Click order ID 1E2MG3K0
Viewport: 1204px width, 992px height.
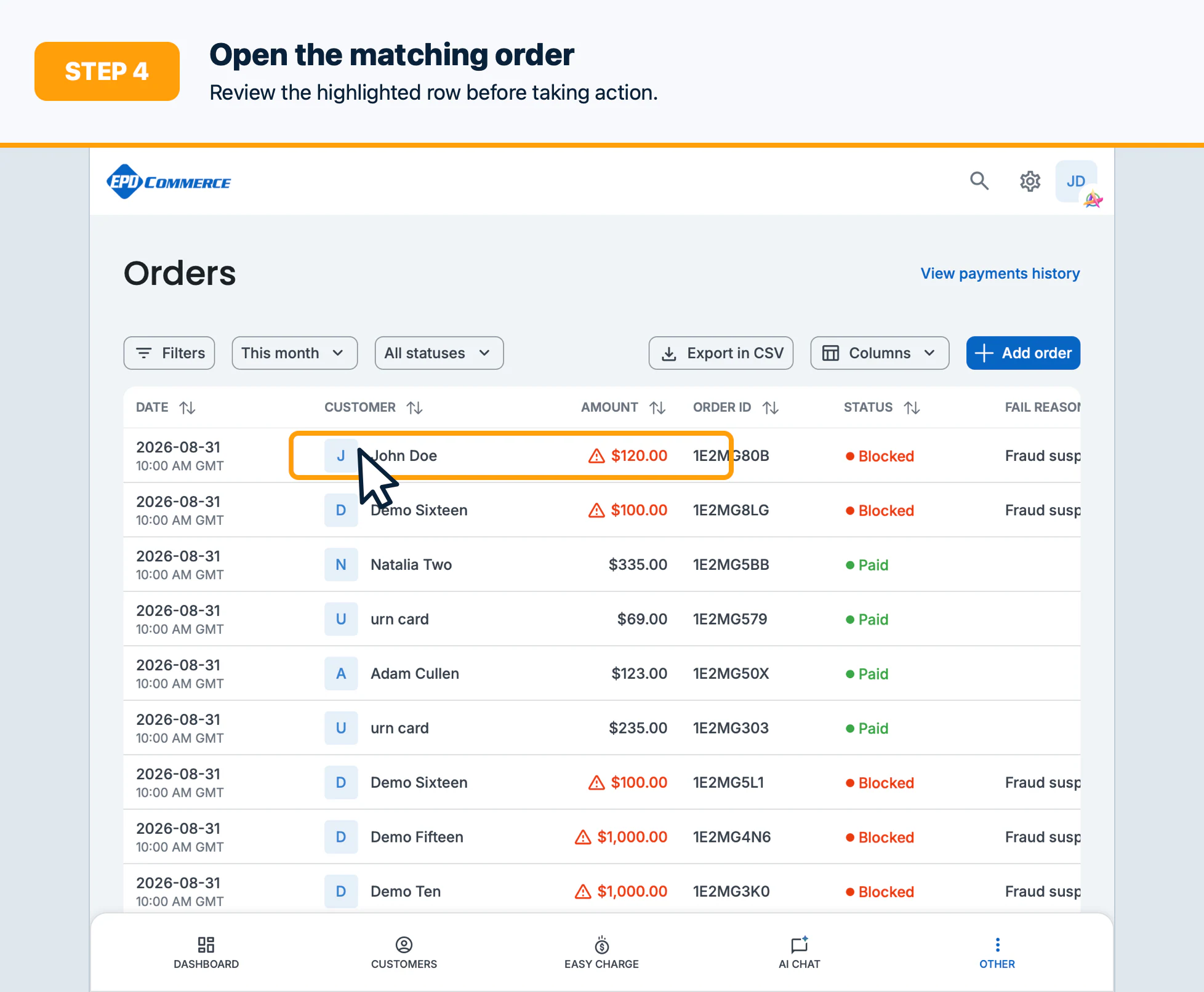click(731, 892)
